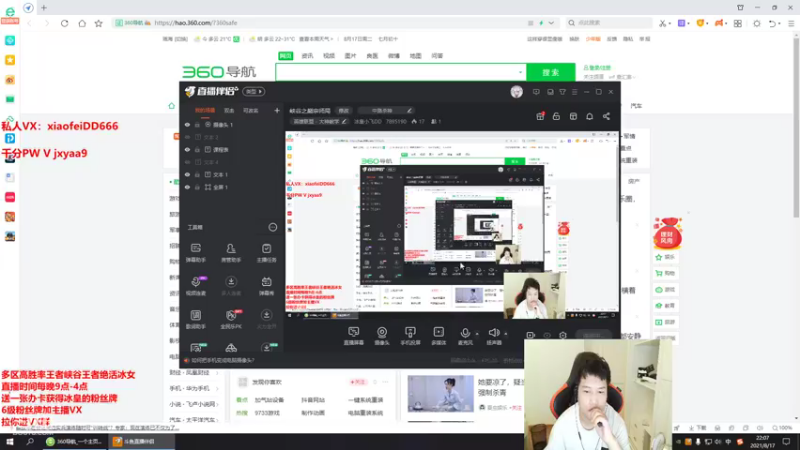Image resolution: width=800 pixels, height=450 pixels.
Task: Toggle lock on 全屏 1 source
Action: pyautogui.click(x=197, y=187)
